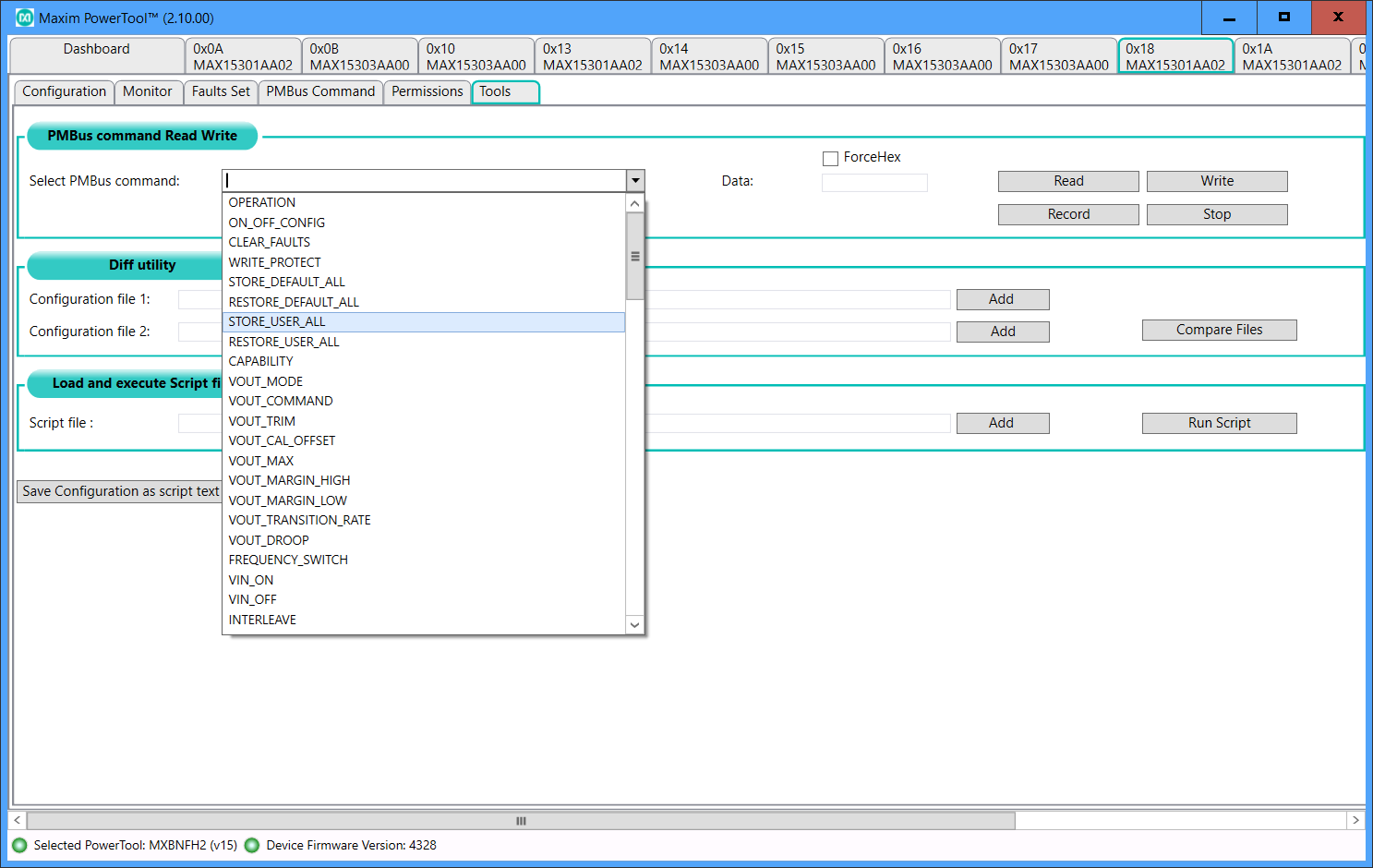The height and width of the screenshot is (868, 1373).
Task: Choose CLEAR_FAULTS from the command list
Action: click(x=424, y=242)
